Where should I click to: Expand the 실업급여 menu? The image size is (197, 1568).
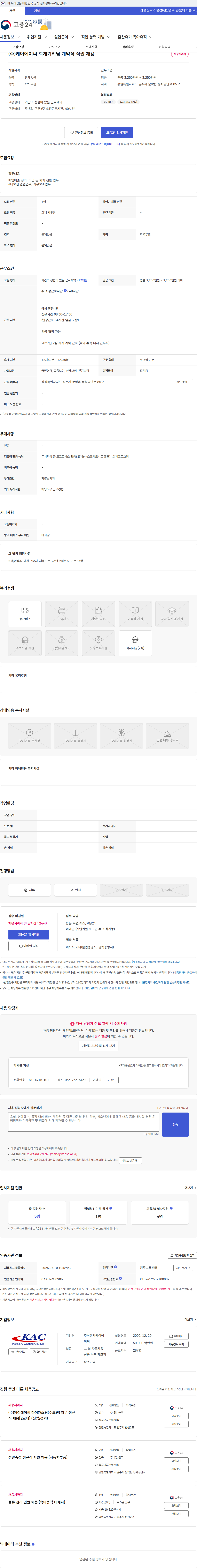(64, 37)
